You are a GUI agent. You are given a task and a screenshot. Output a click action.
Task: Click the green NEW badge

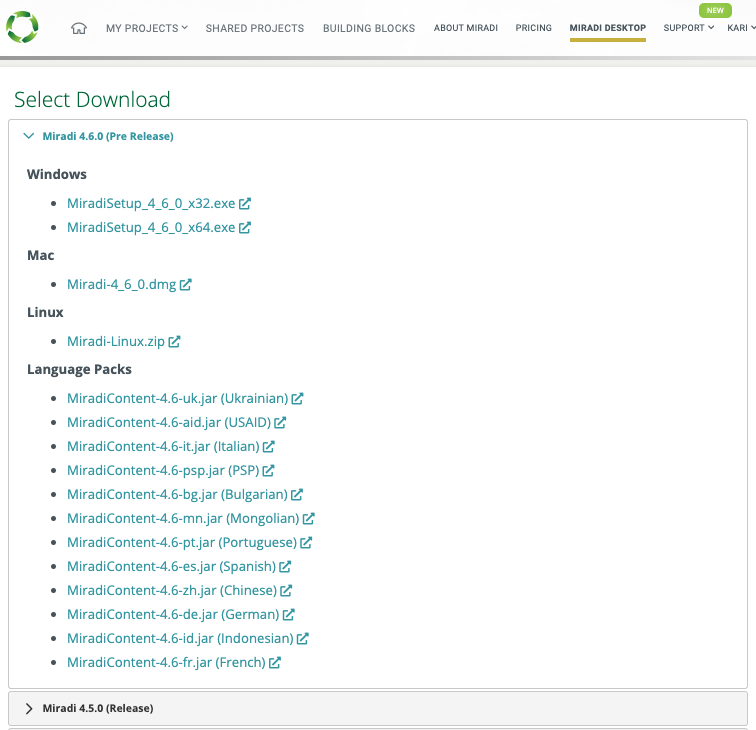[x=715, y=10]
